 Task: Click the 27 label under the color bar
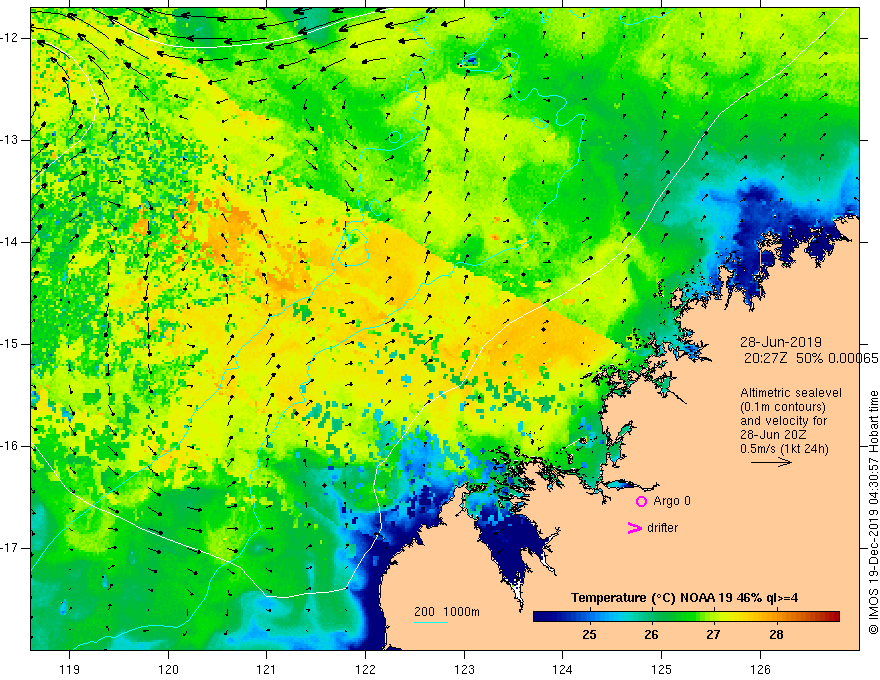point(713,635)
